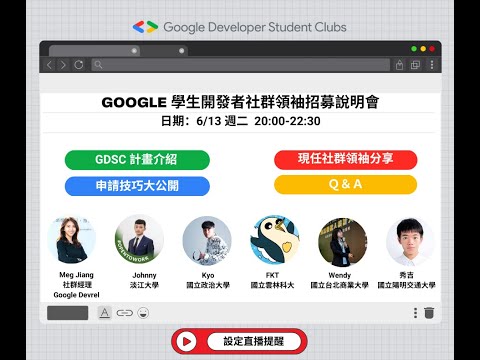Click into the browser address bar

[x=240, y=65]
